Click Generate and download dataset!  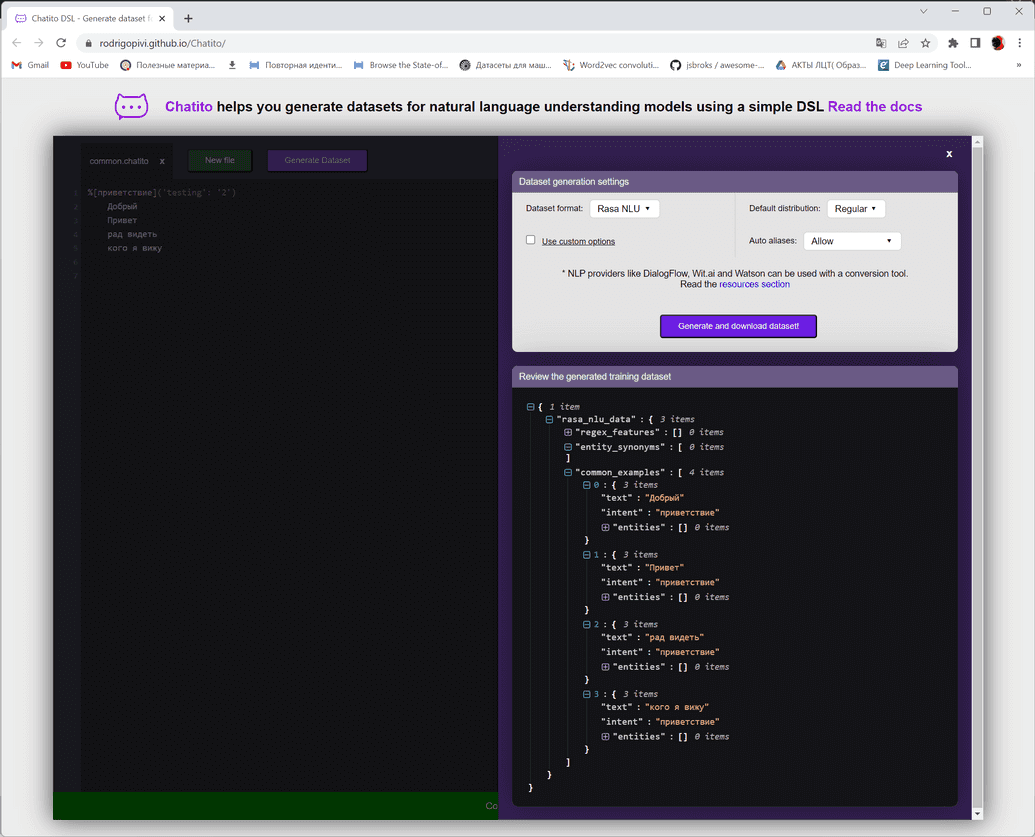point(738,326)
